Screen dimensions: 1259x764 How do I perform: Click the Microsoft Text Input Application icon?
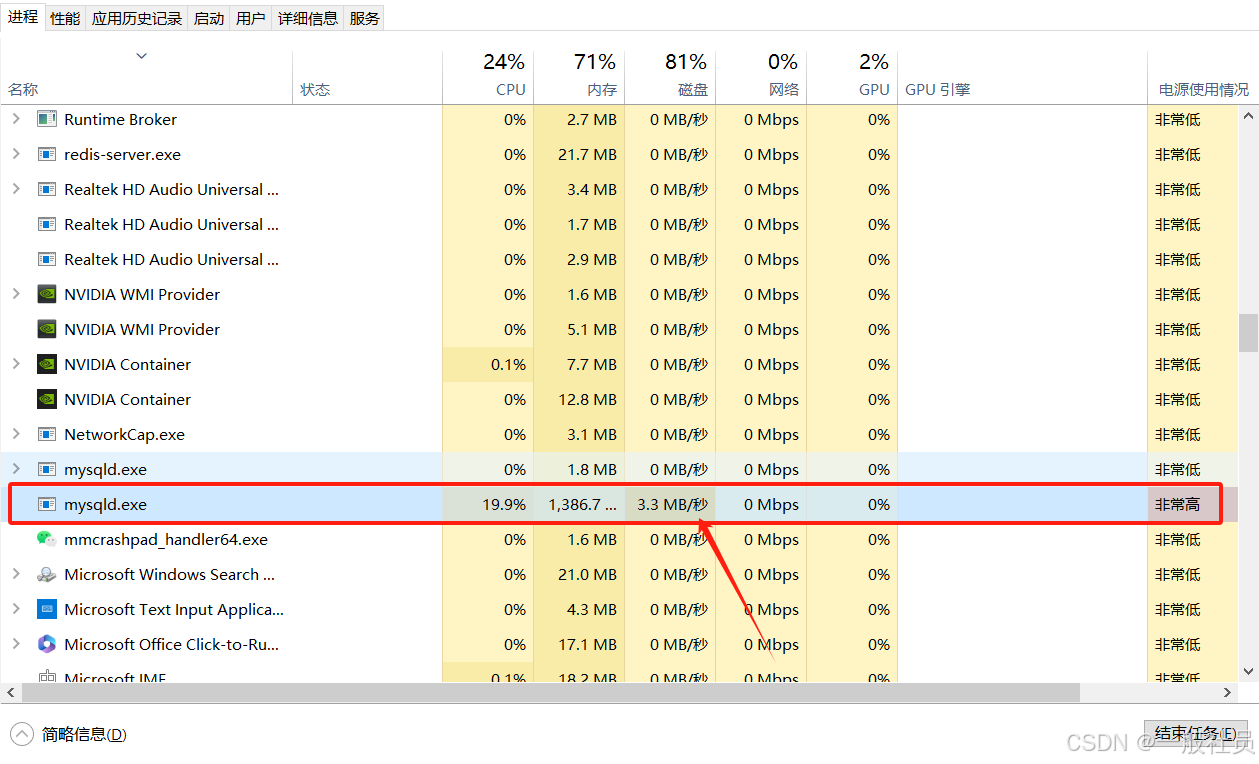47,609
